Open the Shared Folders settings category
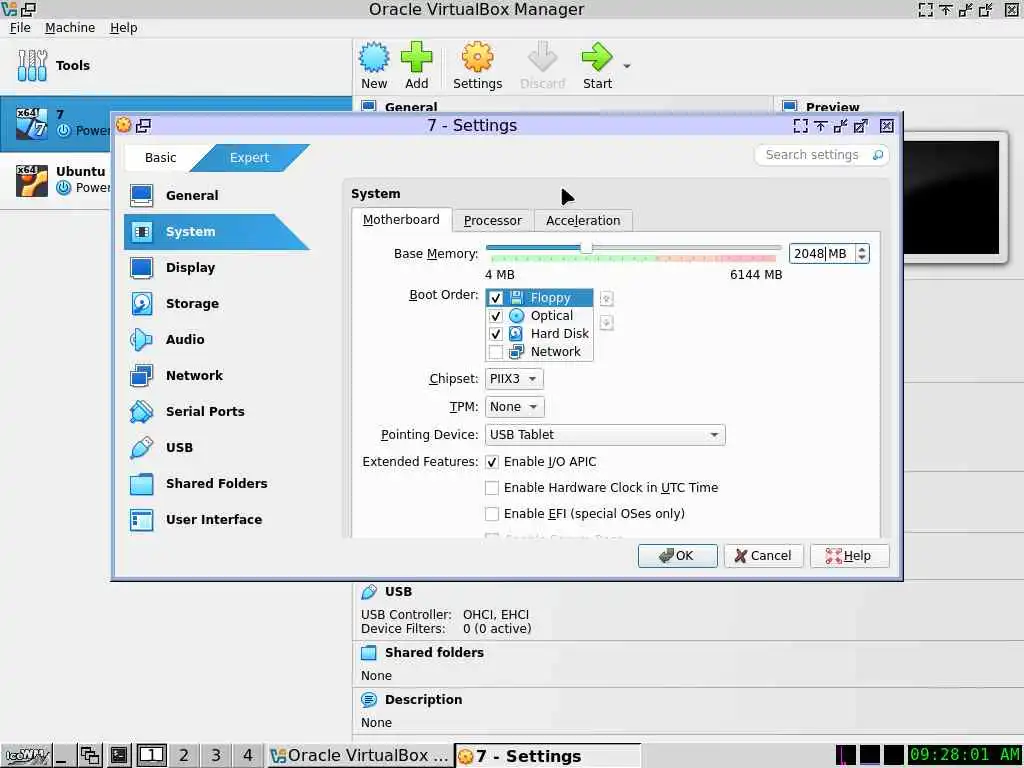This screenshot has height=768, width=1024. 216,483
